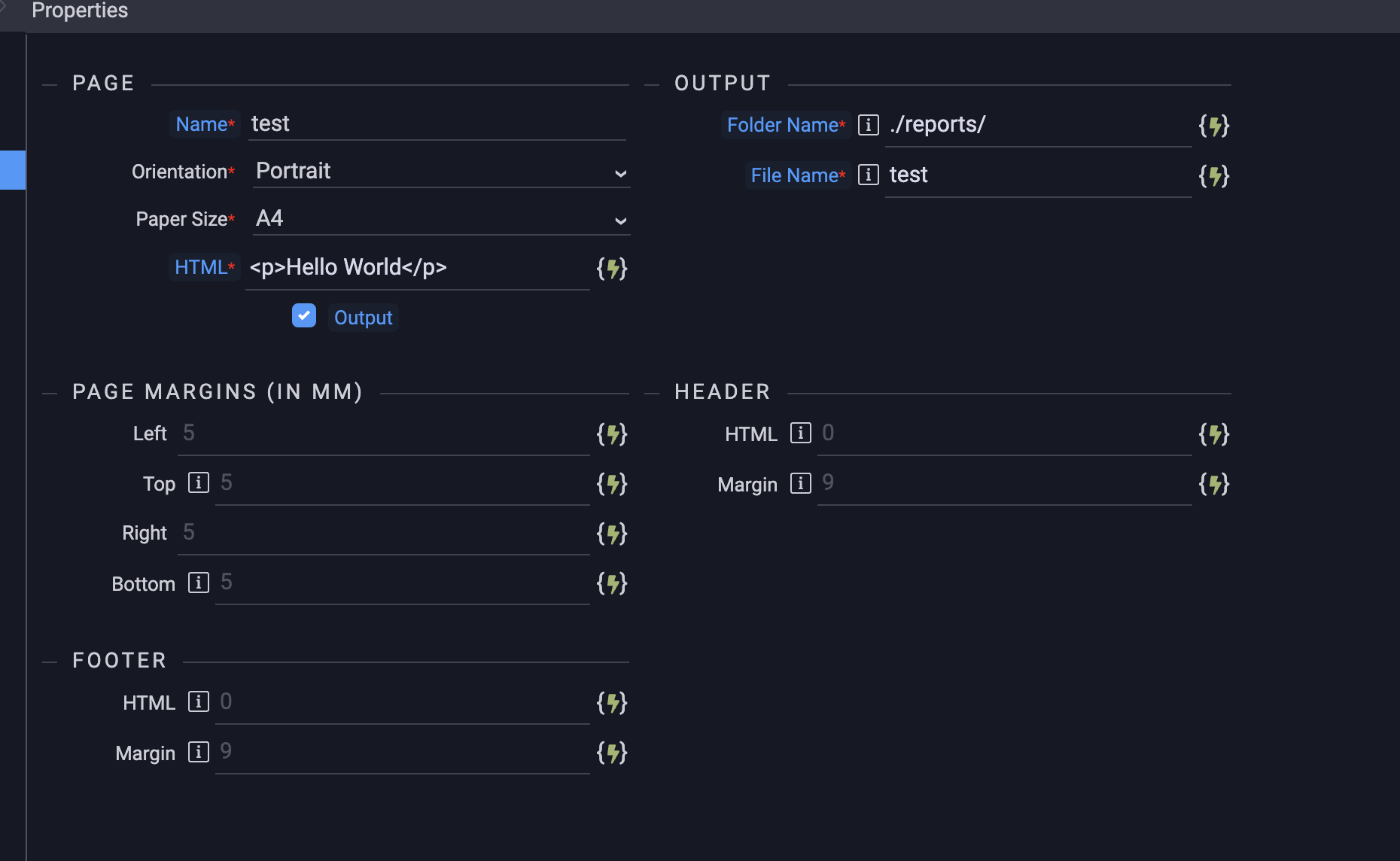Open expression editor for Header HTML

pyautogui.click(x=1213, y=434)
